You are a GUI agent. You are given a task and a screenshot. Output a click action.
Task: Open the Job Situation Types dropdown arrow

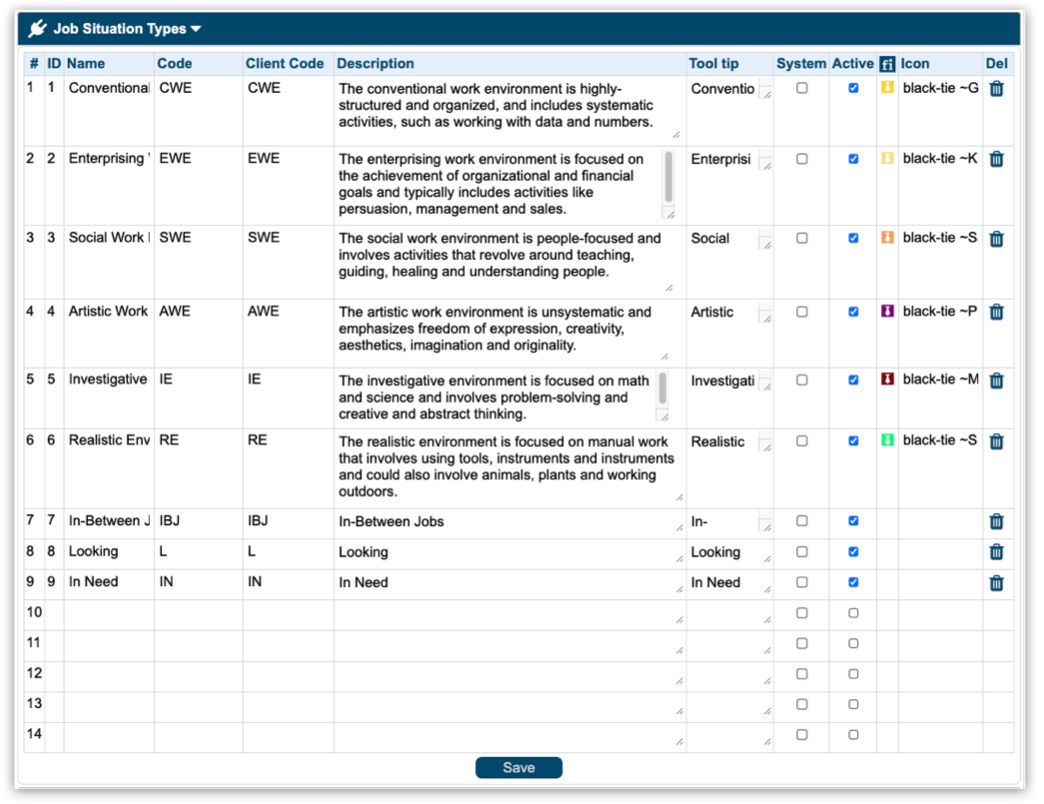pyautogui.click(x=196, y=29)
